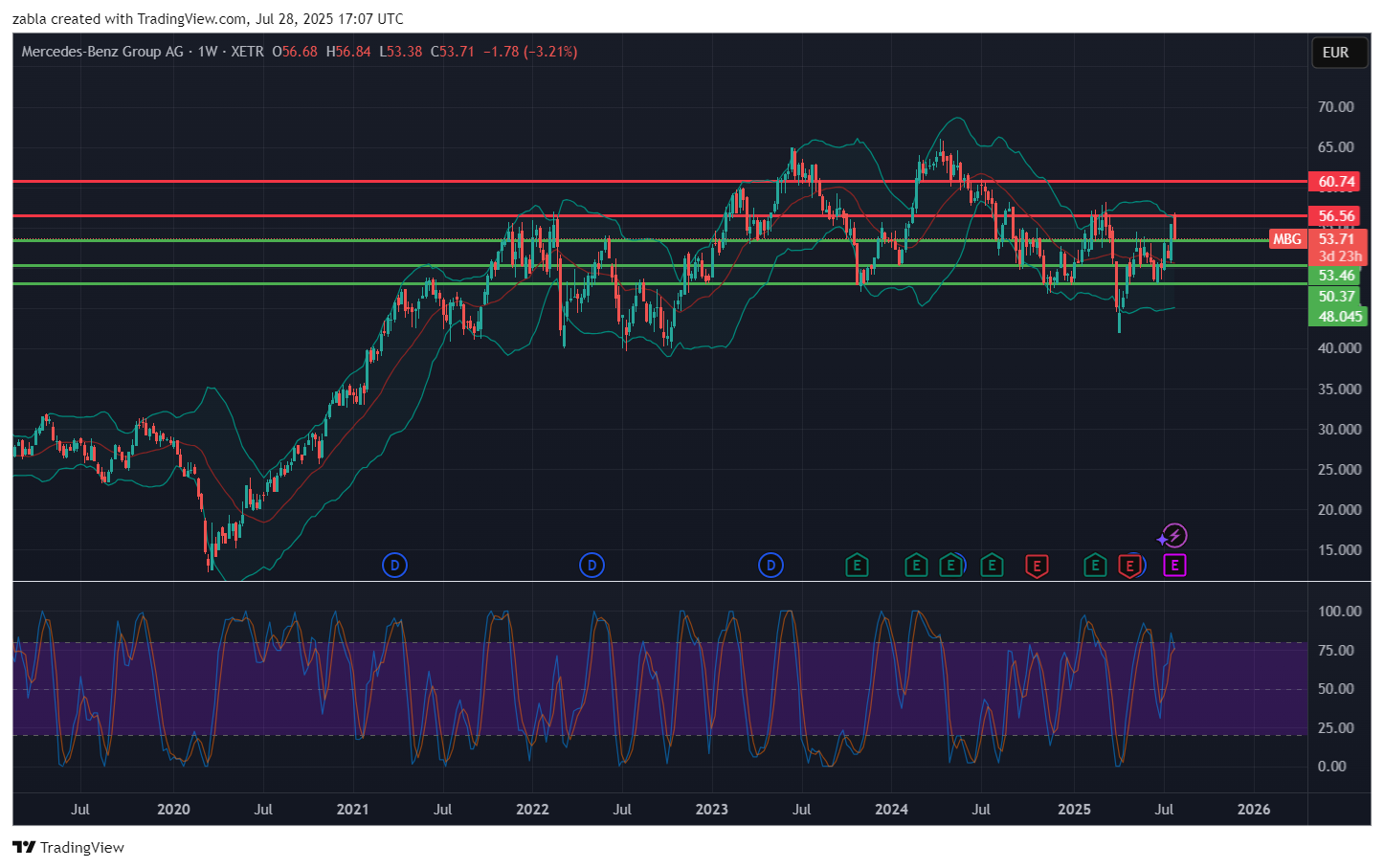Viewport: 1384px width, 868px height.
Task: Click the TradingView logo at bottom left
Action: 68,847
